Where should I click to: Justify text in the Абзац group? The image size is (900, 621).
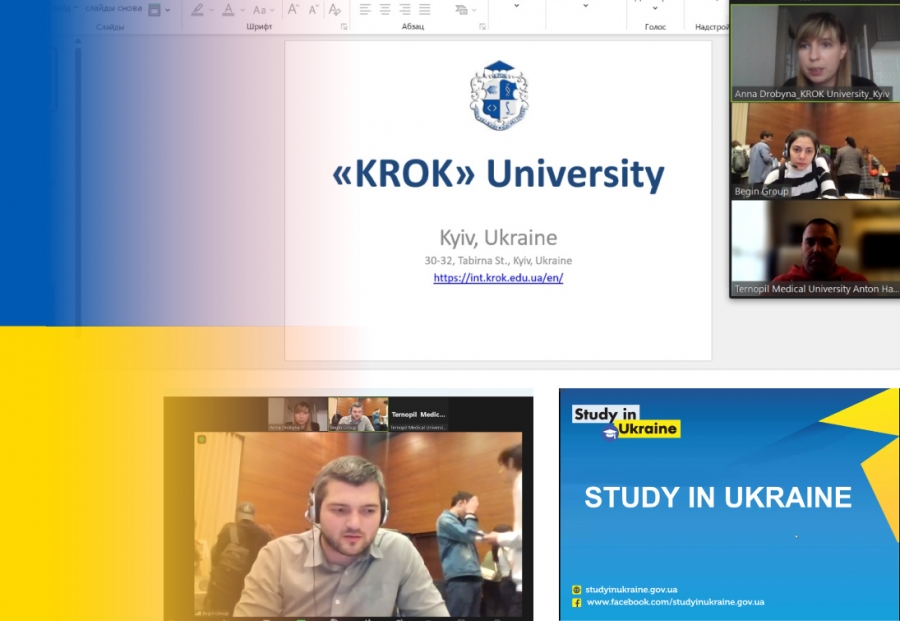(425, 9)
